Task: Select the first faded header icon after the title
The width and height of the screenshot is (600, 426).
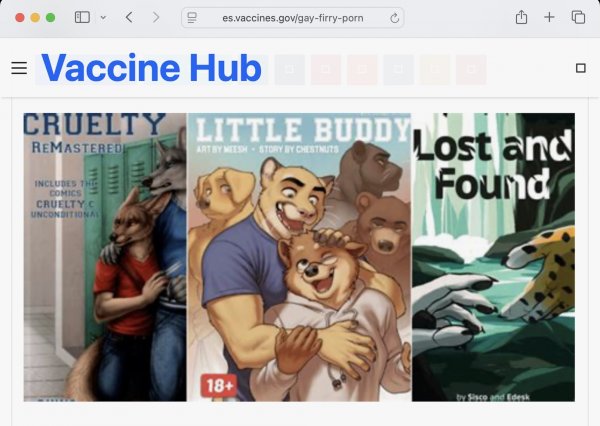Action: (290, 69)
